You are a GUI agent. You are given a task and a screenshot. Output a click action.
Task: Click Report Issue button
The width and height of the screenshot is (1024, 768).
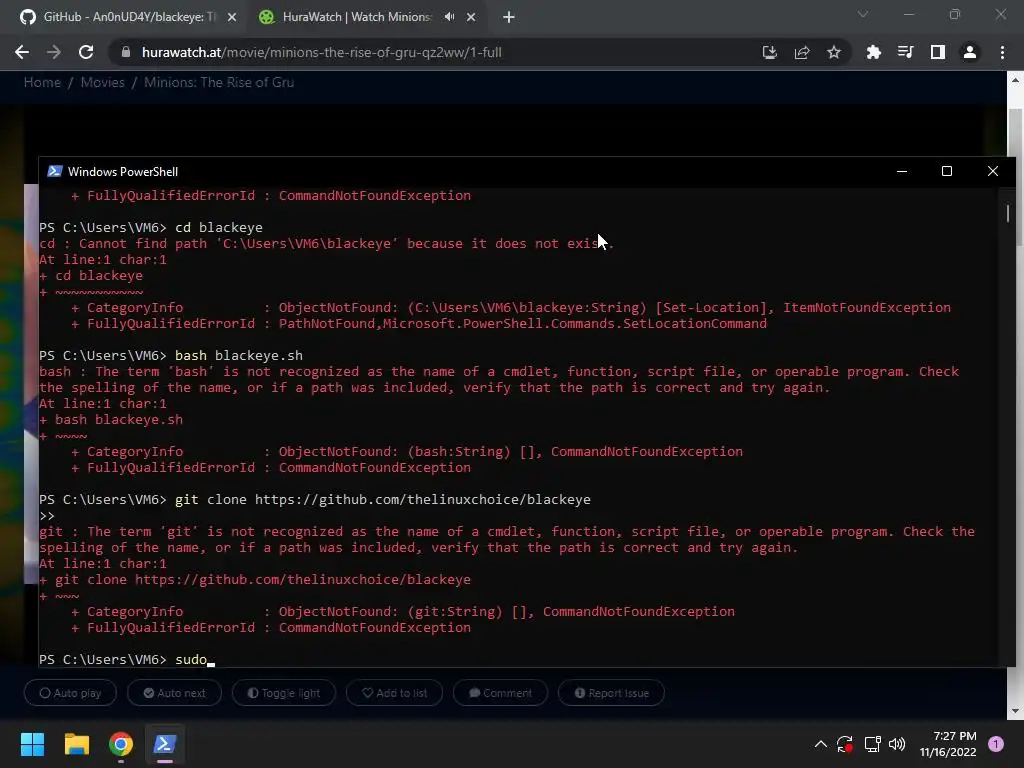(x=611, y=693)
